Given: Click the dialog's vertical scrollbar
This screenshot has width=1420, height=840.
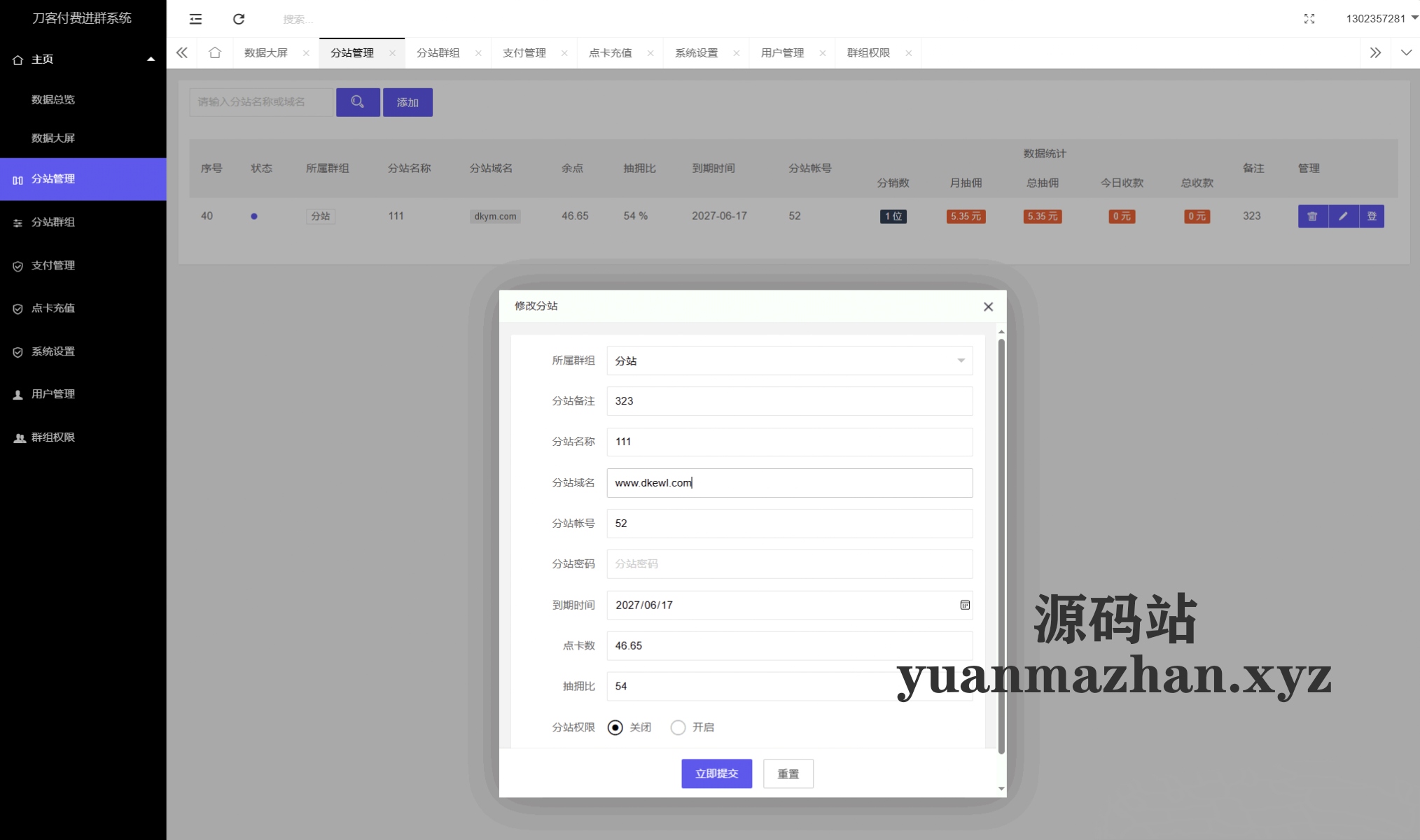Looking at the screenshot, I should [1001, 546].
